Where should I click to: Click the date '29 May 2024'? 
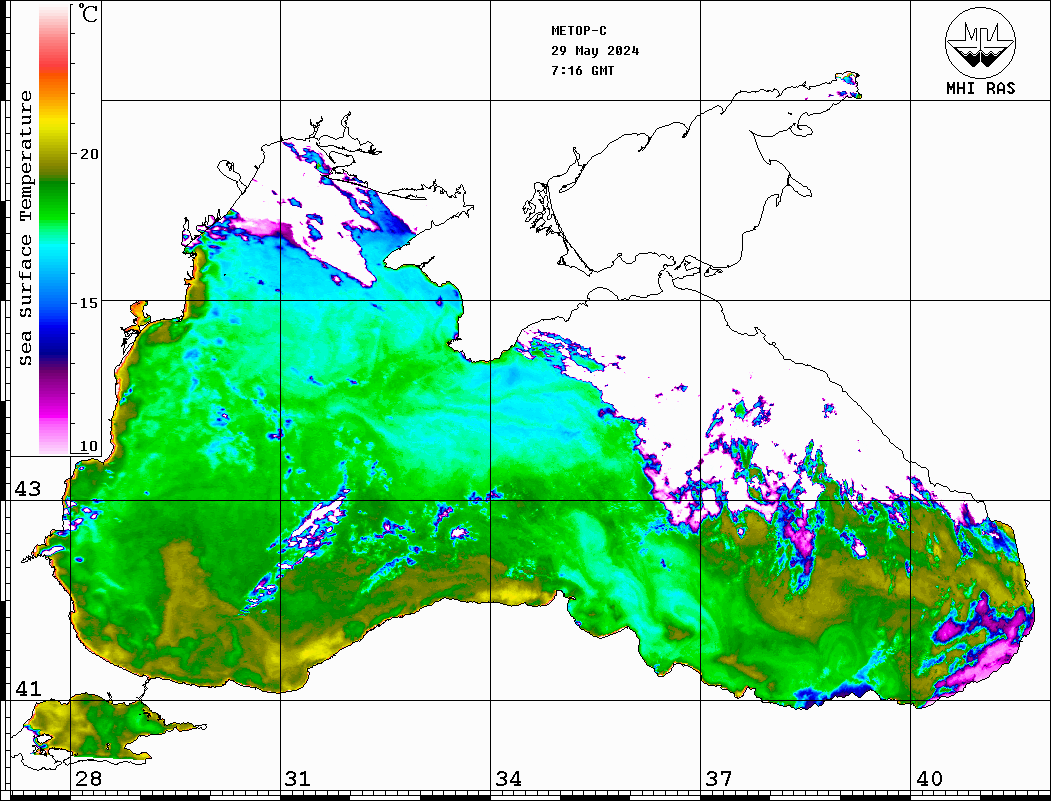coord(595,51)
